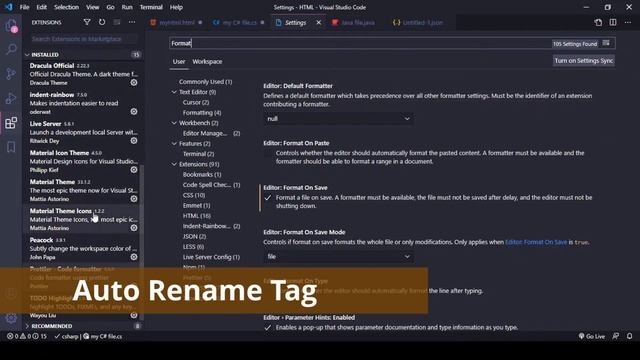The height and width of the screenshot is (360, 640).
Task: Collapse the Features settings group
Action: (x=174, y=144)
